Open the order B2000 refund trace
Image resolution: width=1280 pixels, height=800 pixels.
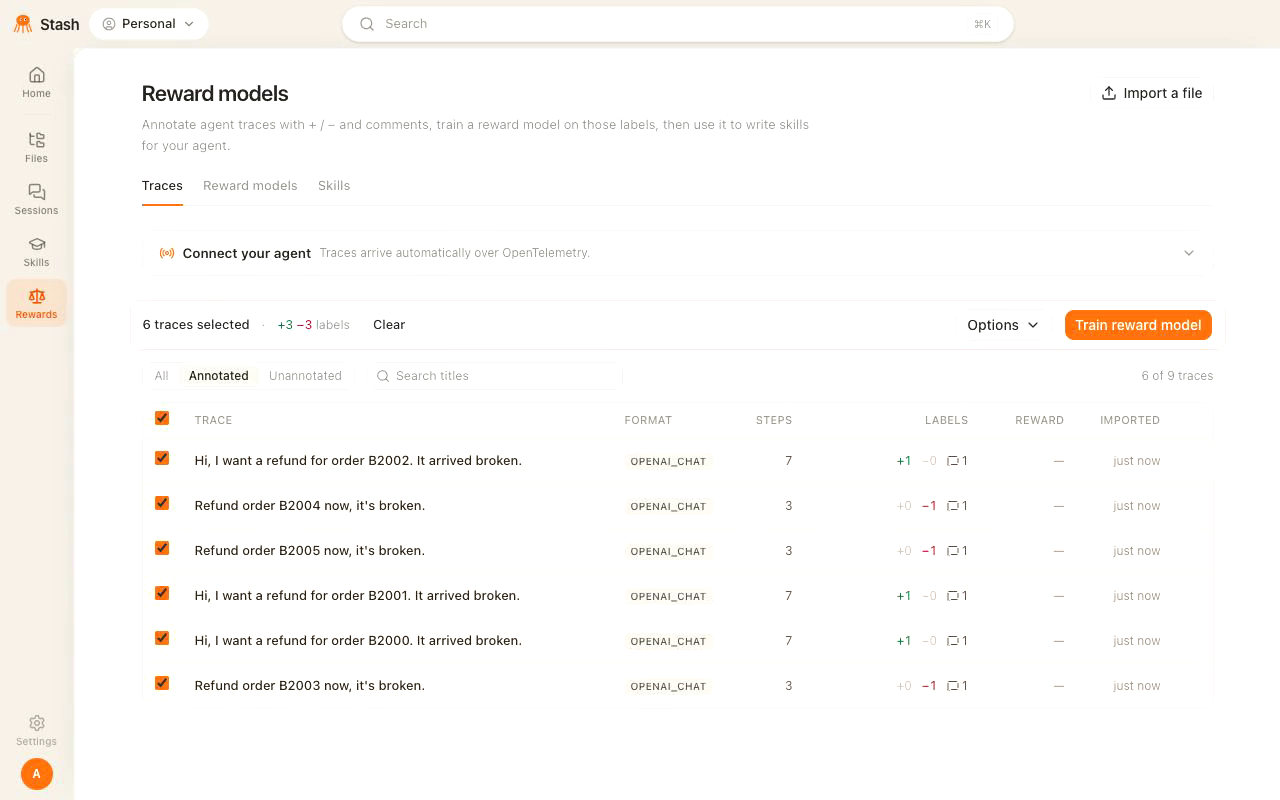click(358, 641)
